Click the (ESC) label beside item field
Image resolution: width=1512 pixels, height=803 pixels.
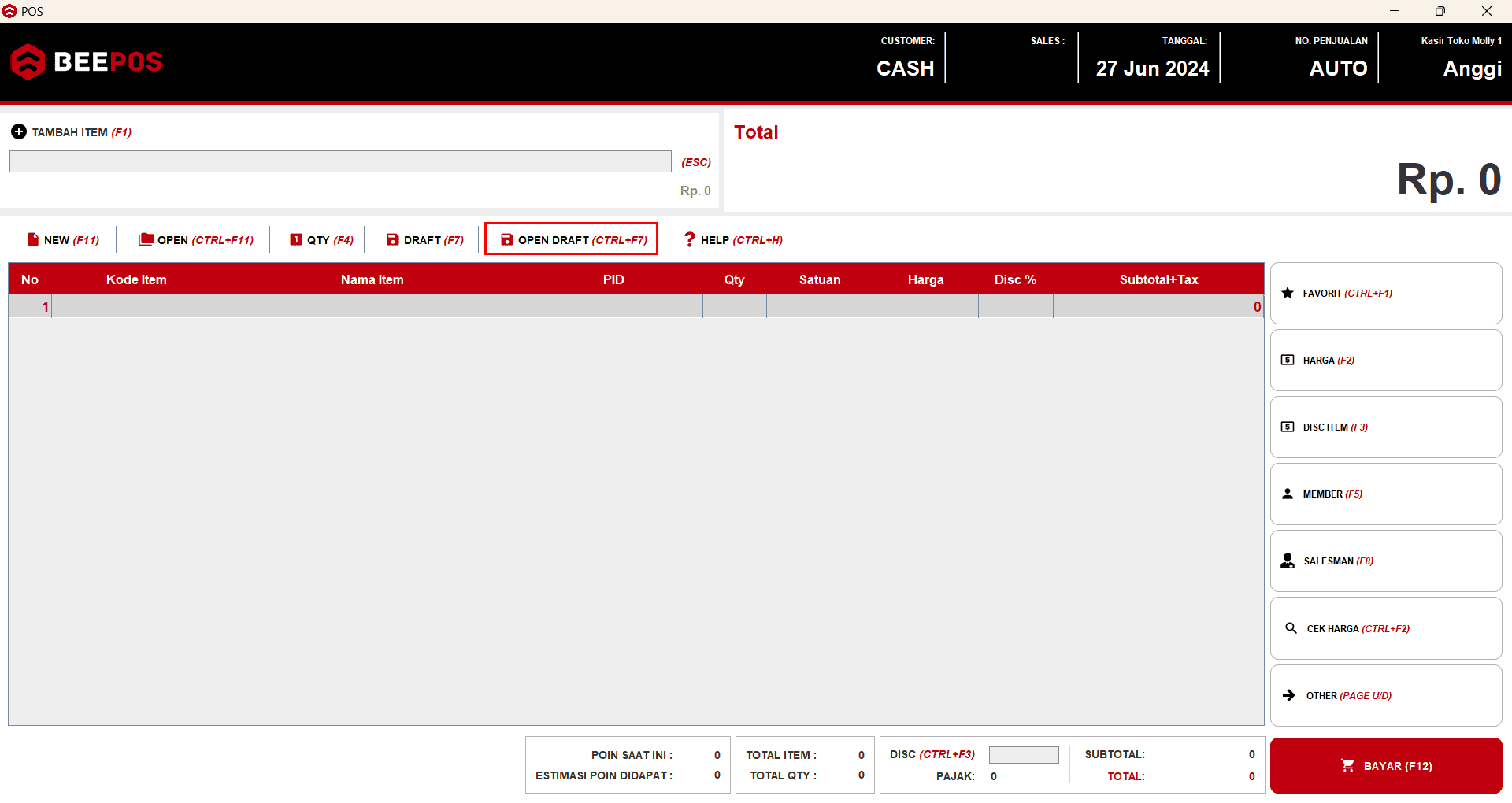[x=696, y=162]
